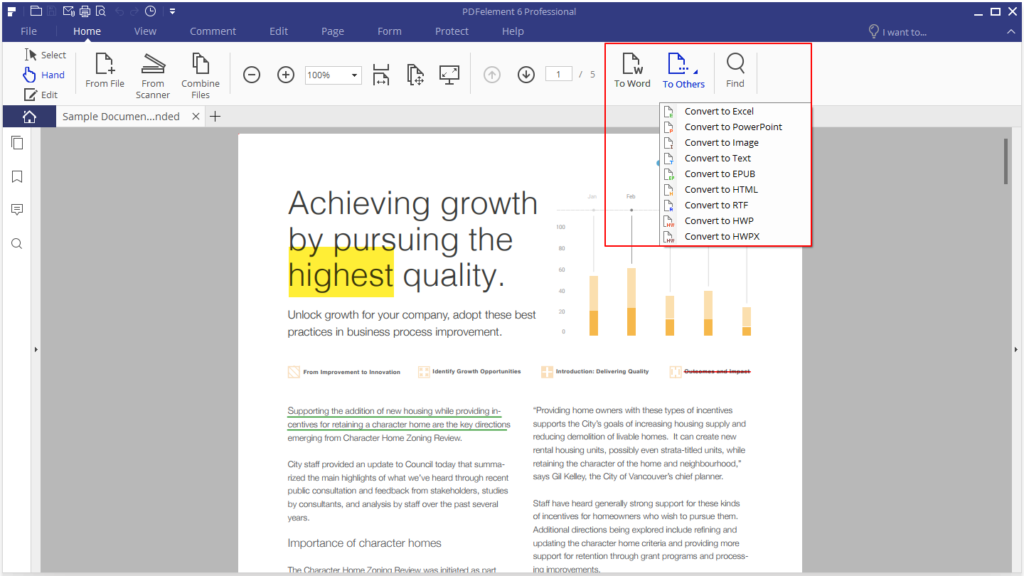Image resolution: width=1024 pixels, height=576 pixels.
Task: Activate the Hand tool
Action: [x=44, y=75]
